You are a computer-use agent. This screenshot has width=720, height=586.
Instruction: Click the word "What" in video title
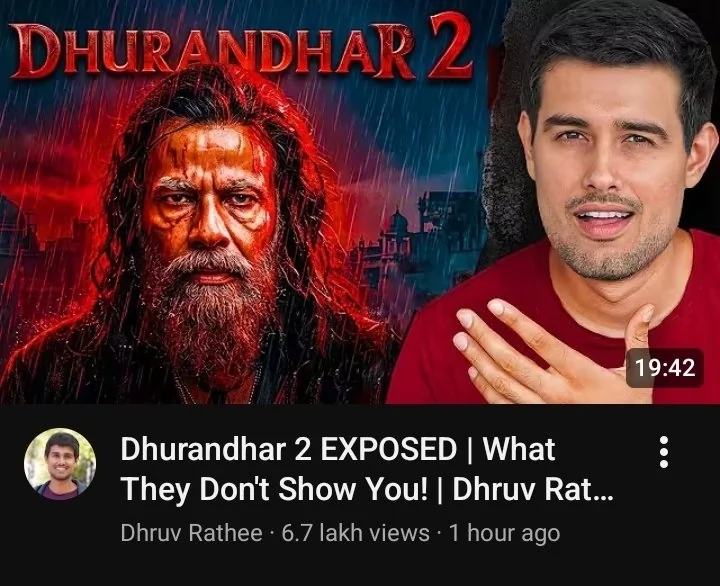[x=518, y=450]
